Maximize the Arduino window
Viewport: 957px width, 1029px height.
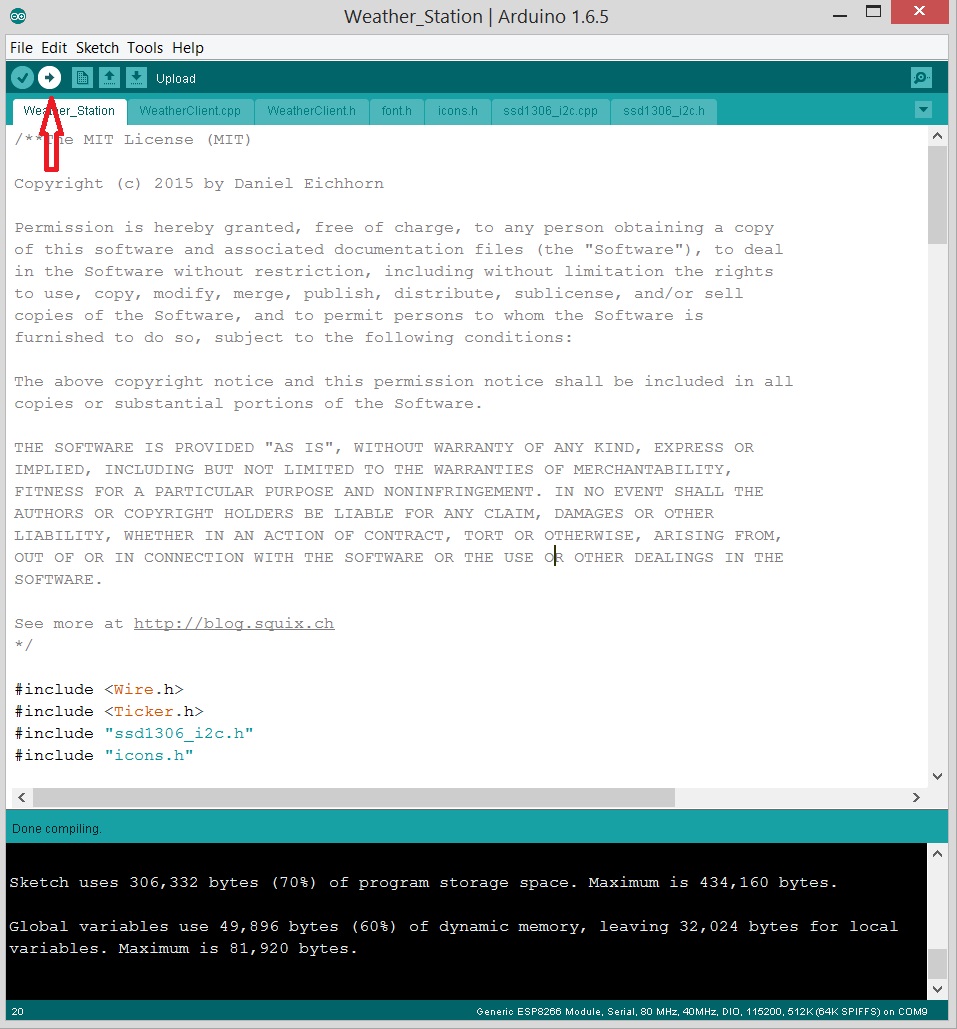[x=873, y=12]
